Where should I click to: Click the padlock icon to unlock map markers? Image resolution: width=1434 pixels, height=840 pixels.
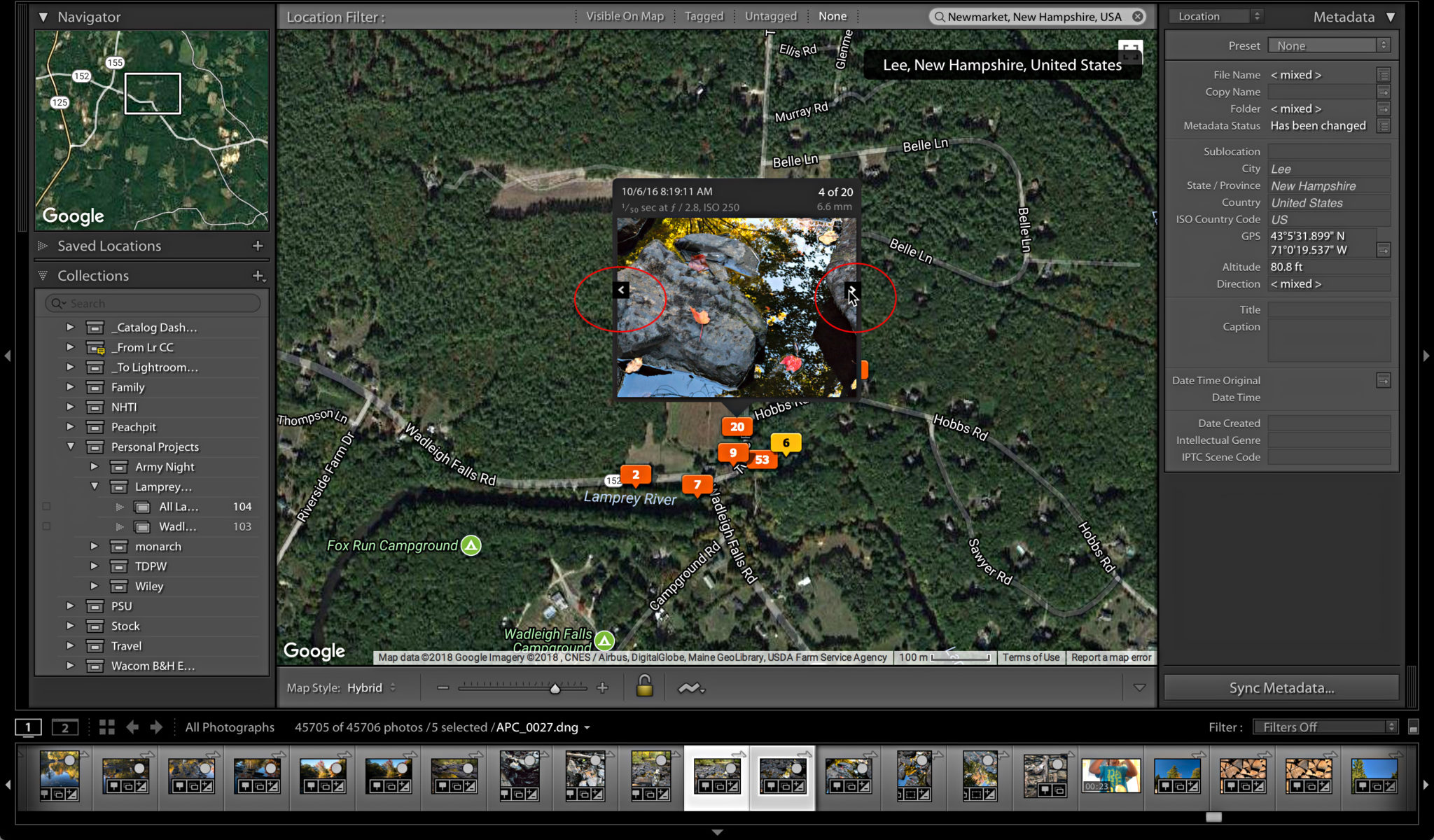pos(644,687)
